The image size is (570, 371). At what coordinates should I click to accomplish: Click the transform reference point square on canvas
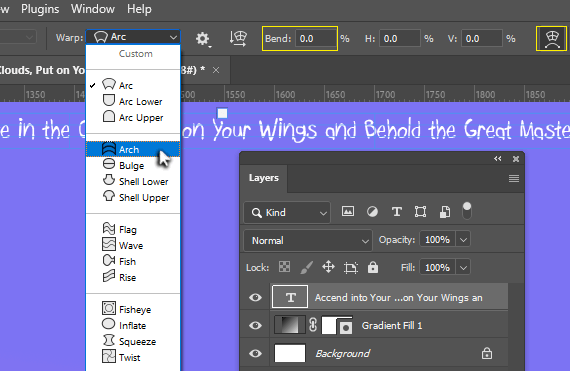[222, 113]
